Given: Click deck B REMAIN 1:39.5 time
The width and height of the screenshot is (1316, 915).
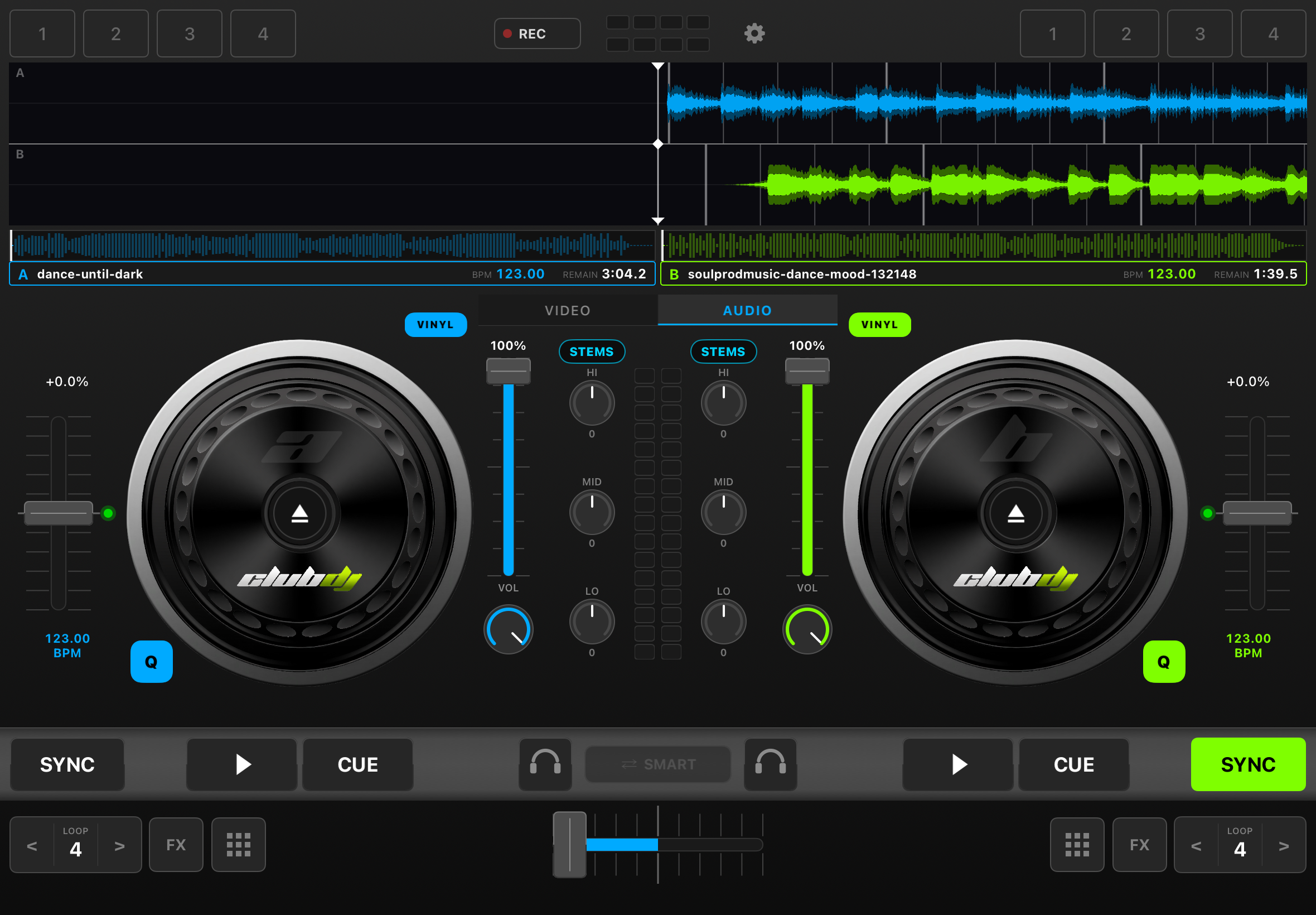Looking at the screenshot, I should [1255, 274].
